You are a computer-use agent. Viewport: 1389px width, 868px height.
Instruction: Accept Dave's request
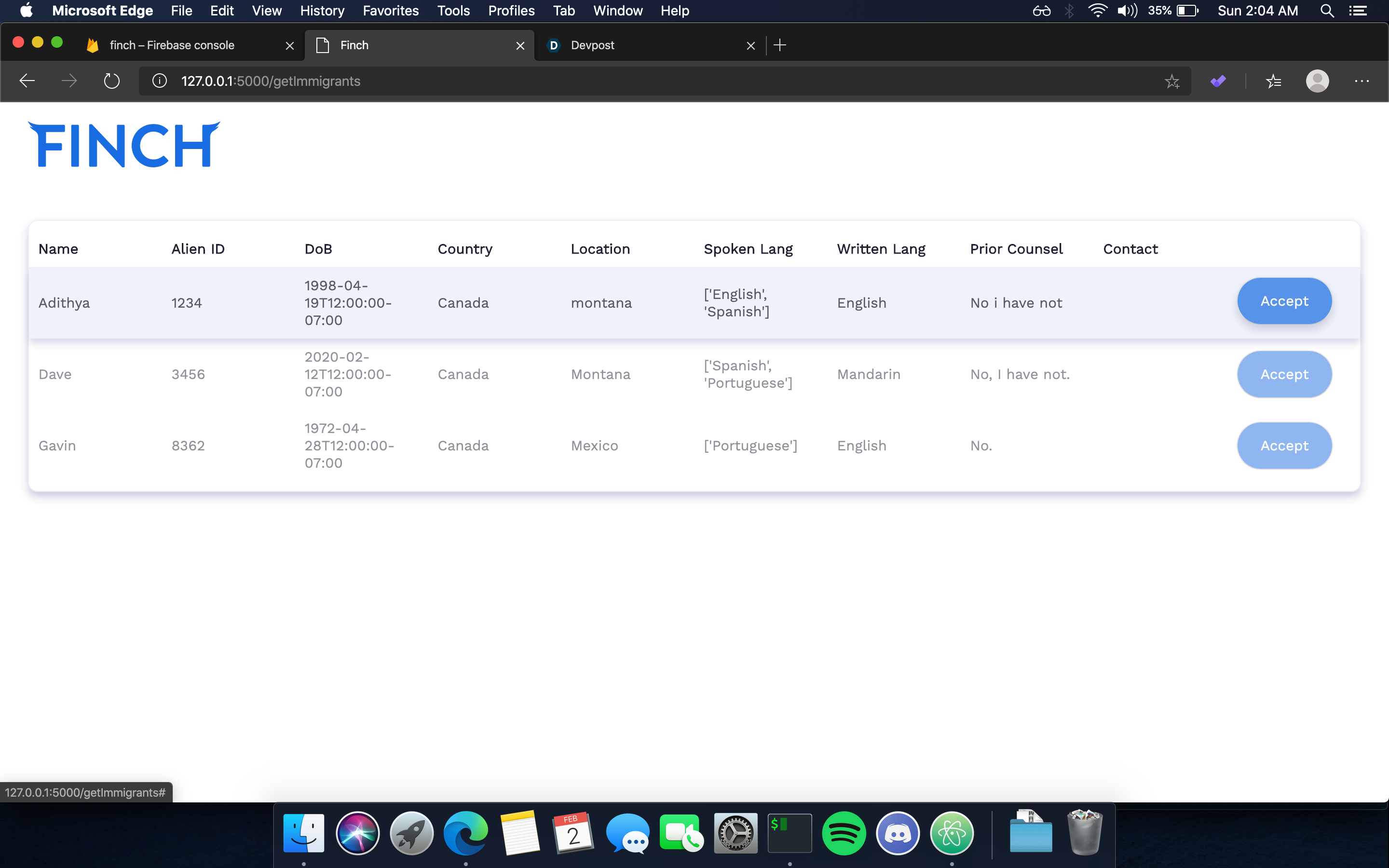tap(1283, 374)
